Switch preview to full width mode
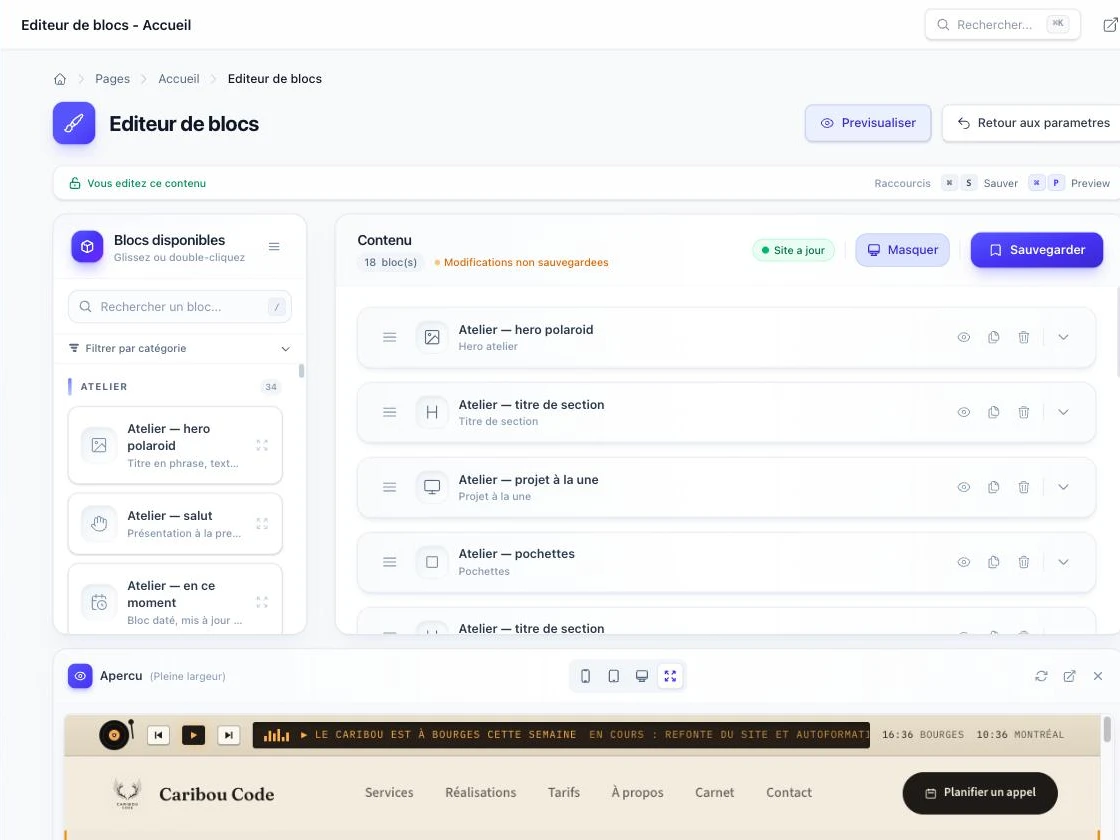This screenshot has height=840, width=1120. pyautogui.click(x=670, y=676)
